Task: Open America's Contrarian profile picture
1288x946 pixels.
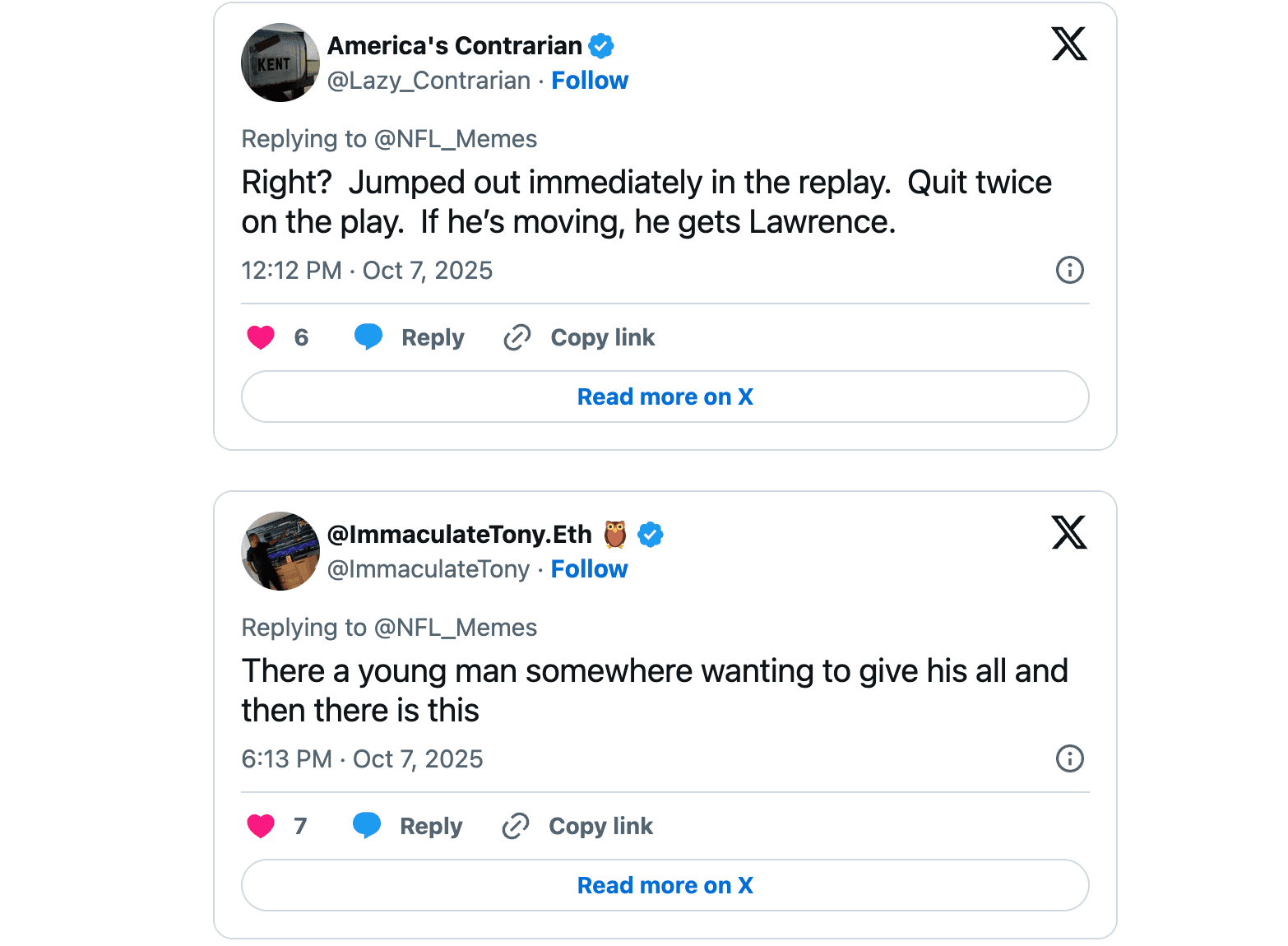Action: click(x=280, y=63)
